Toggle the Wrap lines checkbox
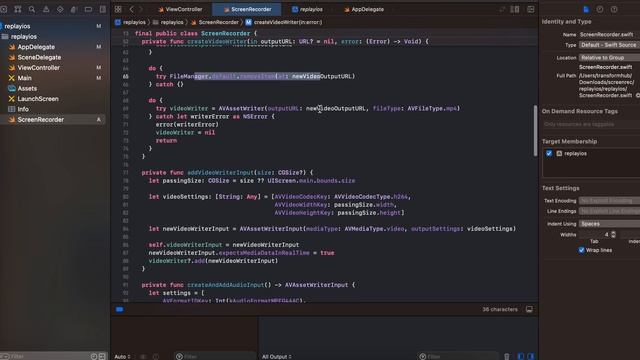The image size is (640, 360). point(581,250)
